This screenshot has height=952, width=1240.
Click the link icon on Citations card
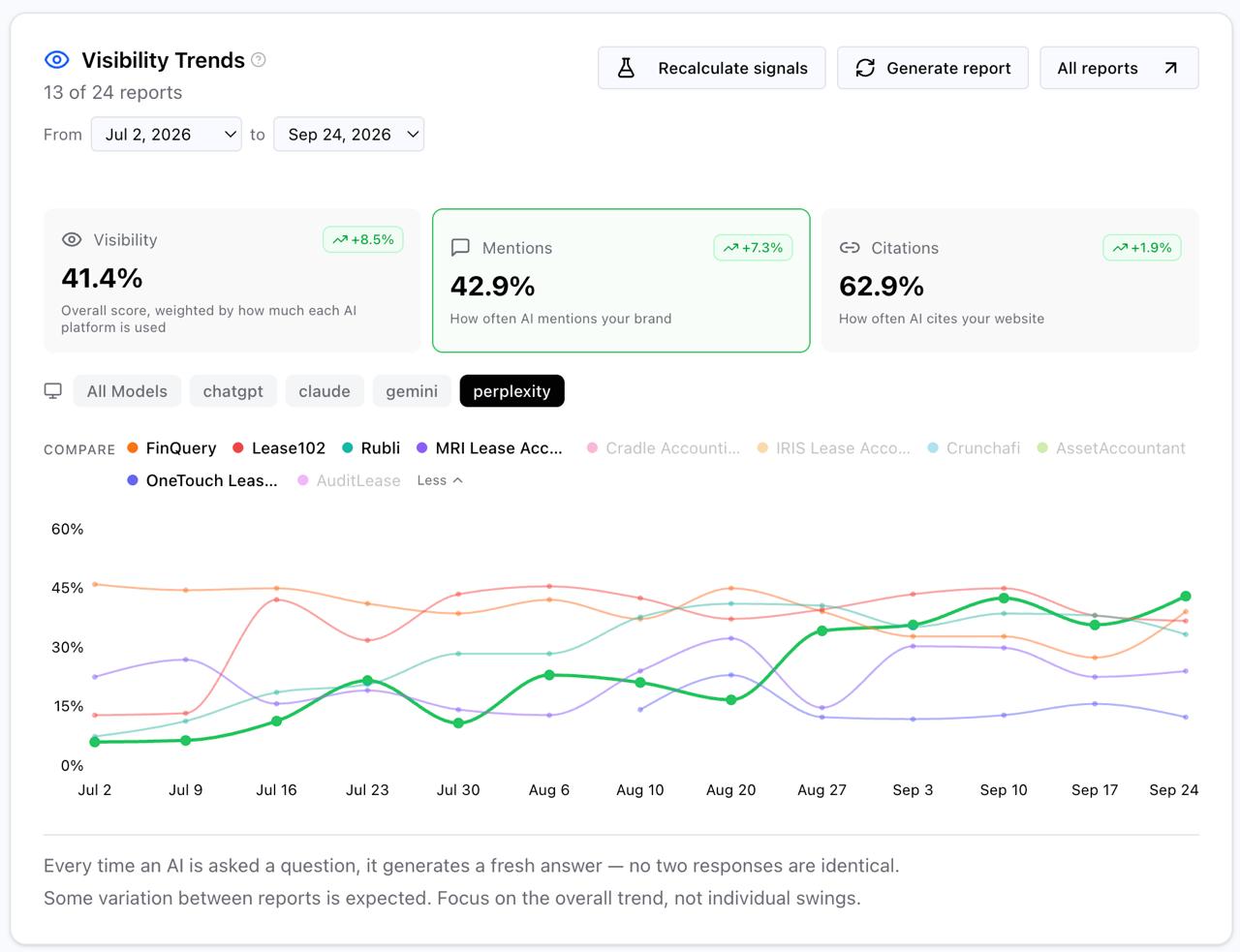point(850,248)
